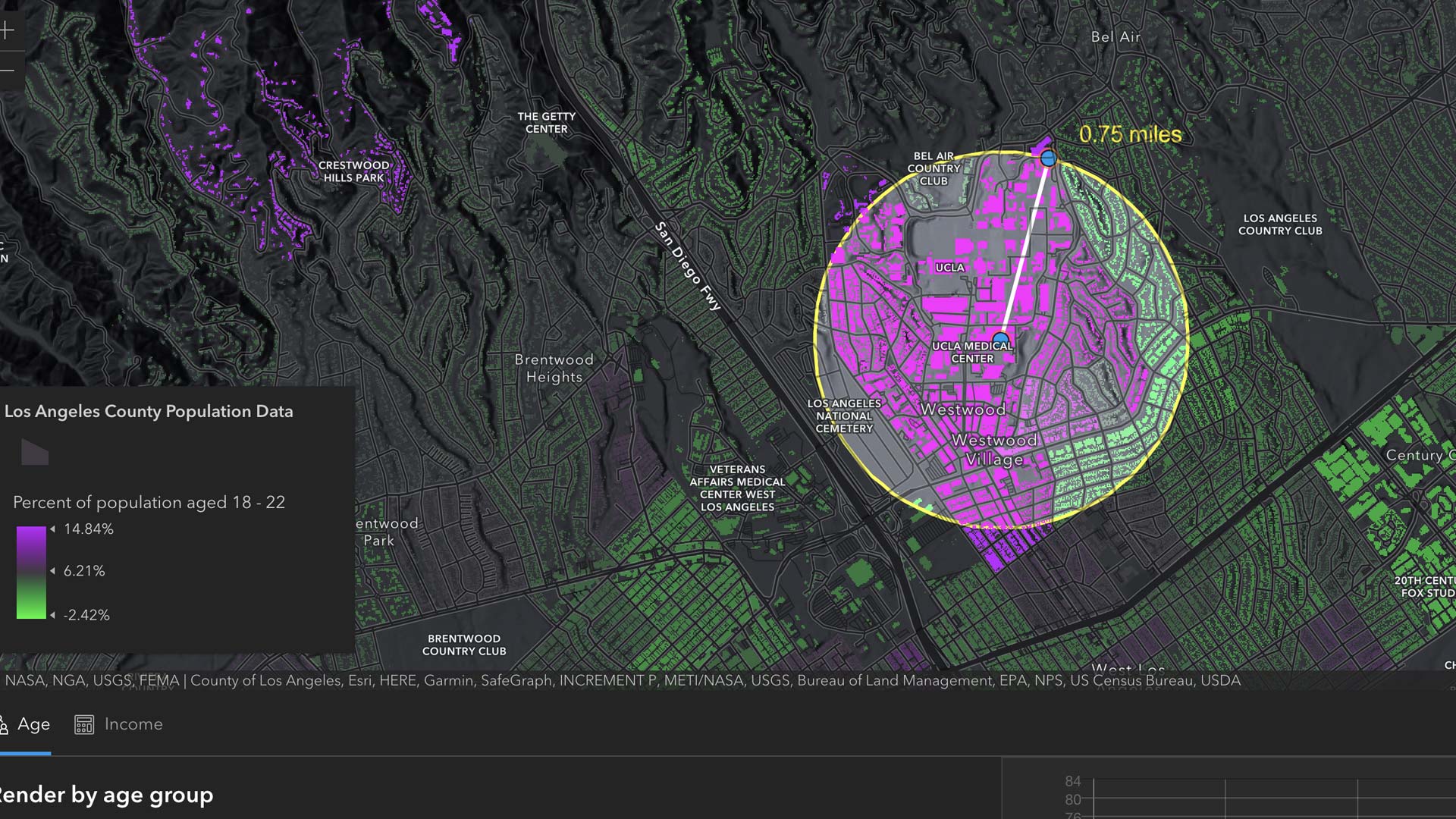
Task: Click the map attribution text bar
Action: 622,681
